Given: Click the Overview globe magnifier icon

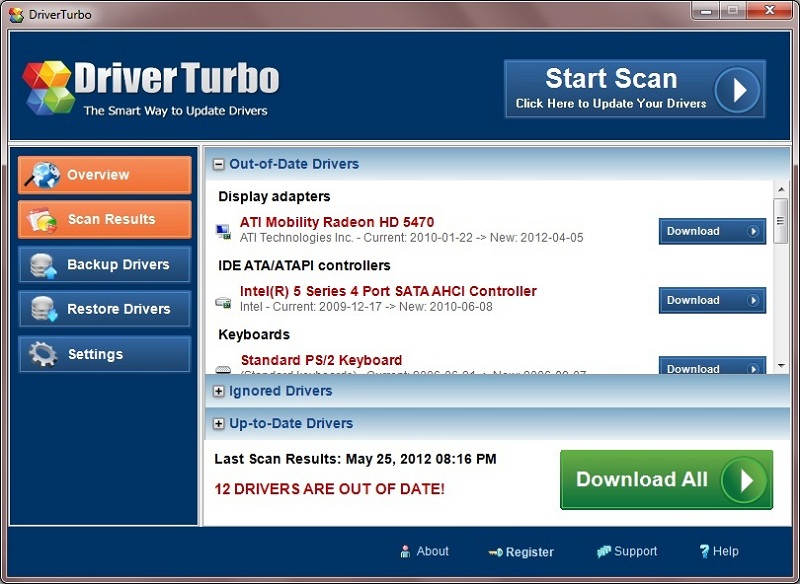Looking at the screenshot, I should (x=43, y=175).
